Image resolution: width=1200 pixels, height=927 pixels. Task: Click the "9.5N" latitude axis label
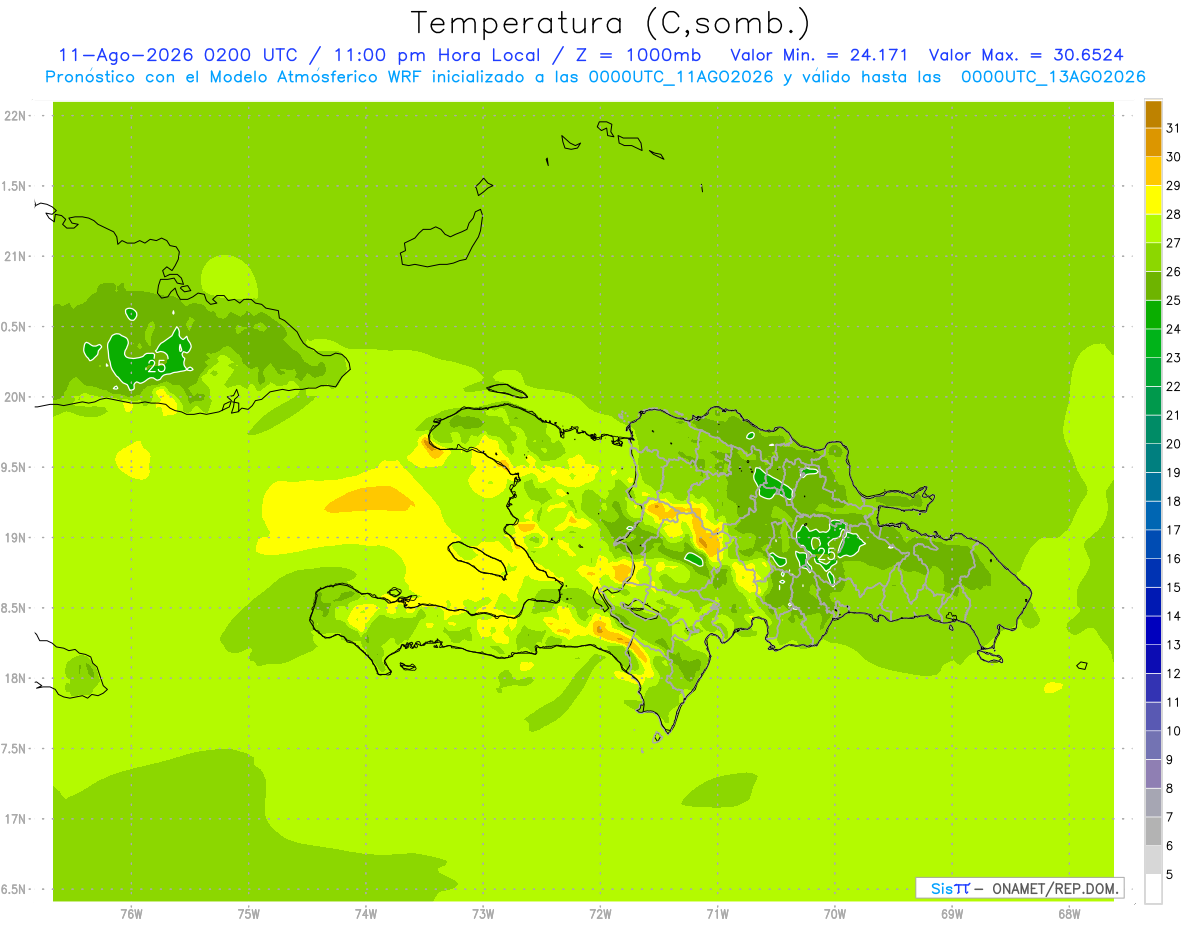click(x=15, y=468)
